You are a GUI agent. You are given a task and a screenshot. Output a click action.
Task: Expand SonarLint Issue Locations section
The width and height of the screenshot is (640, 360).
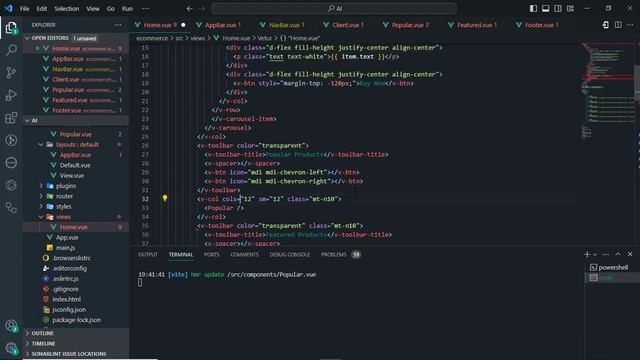click(77, 354)
